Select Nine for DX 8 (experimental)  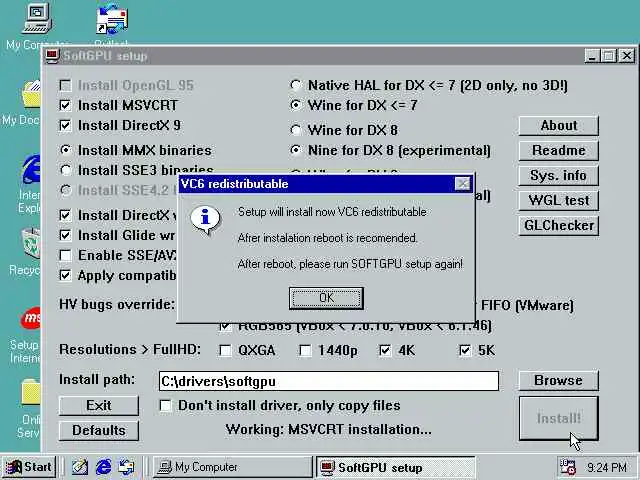tap(296, 150)
